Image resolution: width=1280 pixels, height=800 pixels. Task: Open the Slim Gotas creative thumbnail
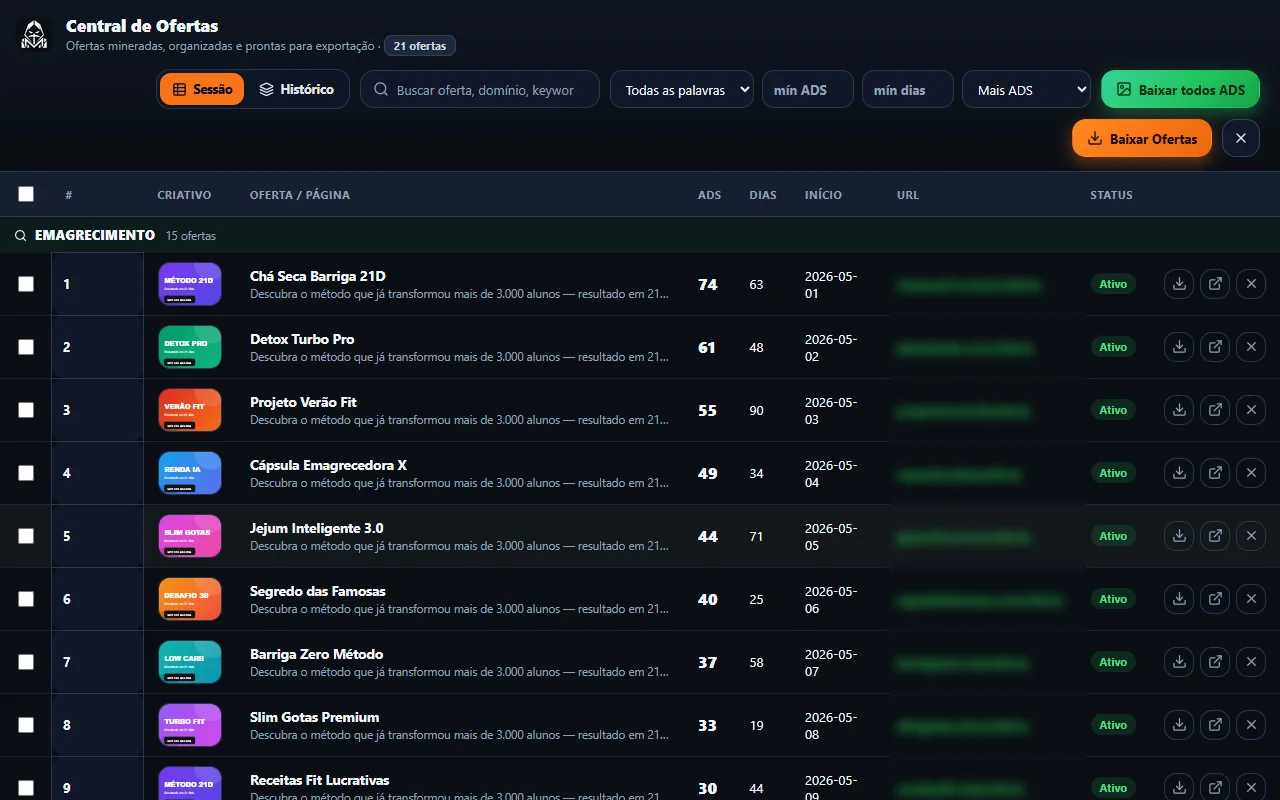coord(190,536)
